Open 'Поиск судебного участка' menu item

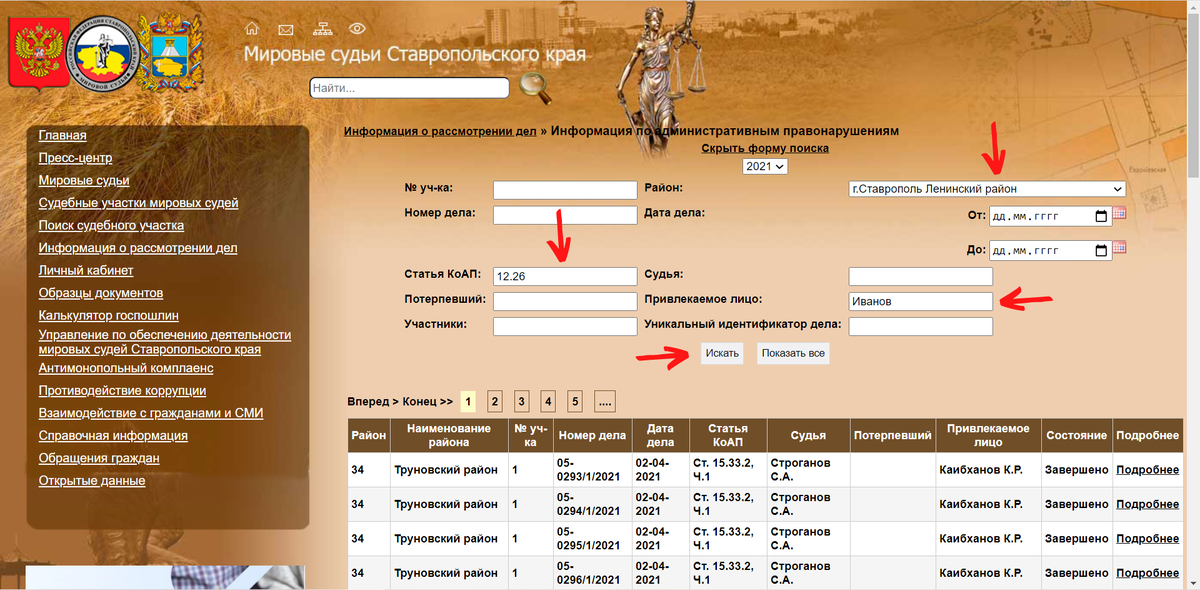pos(111,225)
